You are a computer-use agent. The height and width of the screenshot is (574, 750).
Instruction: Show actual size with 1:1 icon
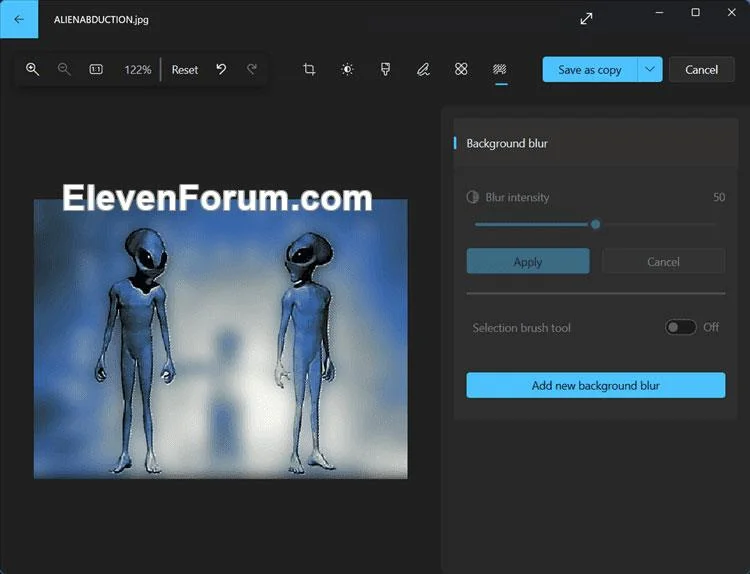pyautogui.click(x=96, y=69)
